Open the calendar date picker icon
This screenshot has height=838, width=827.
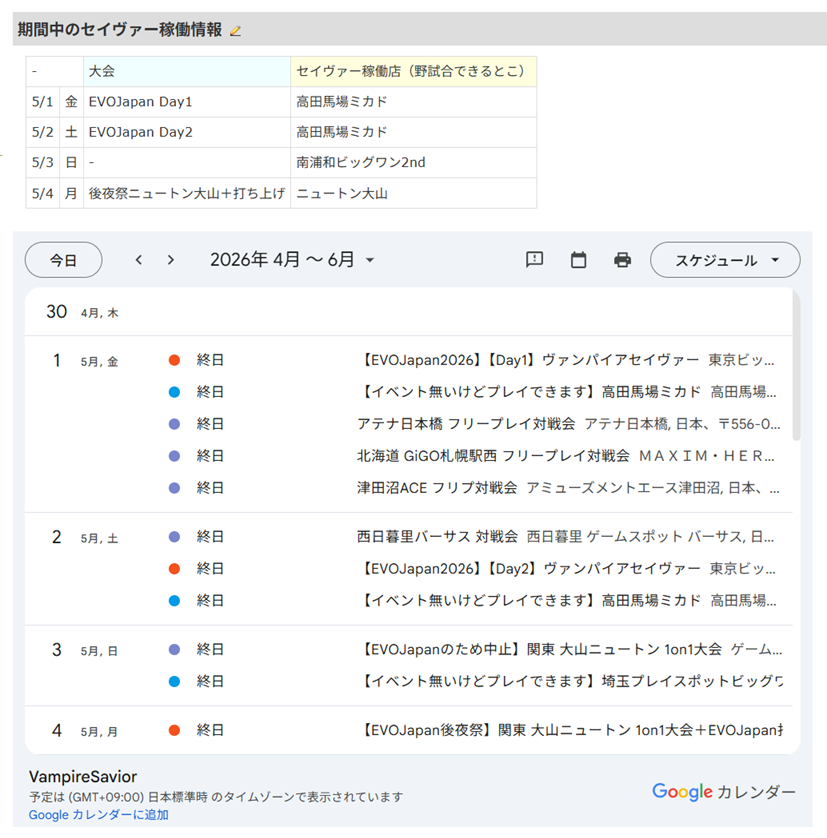point(578,260)
